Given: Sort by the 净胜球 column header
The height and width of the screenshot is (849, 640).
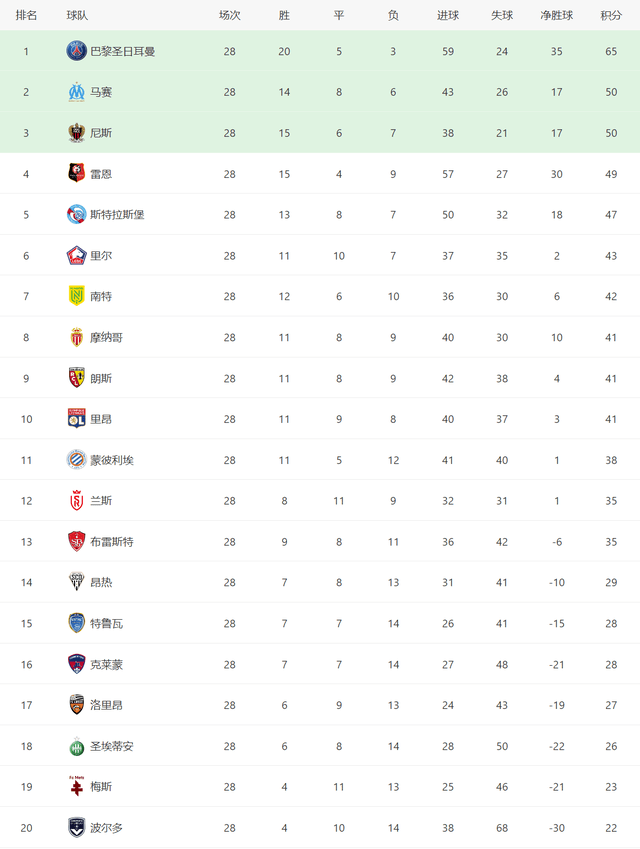Looking at the screenshot, I should 557,16.
